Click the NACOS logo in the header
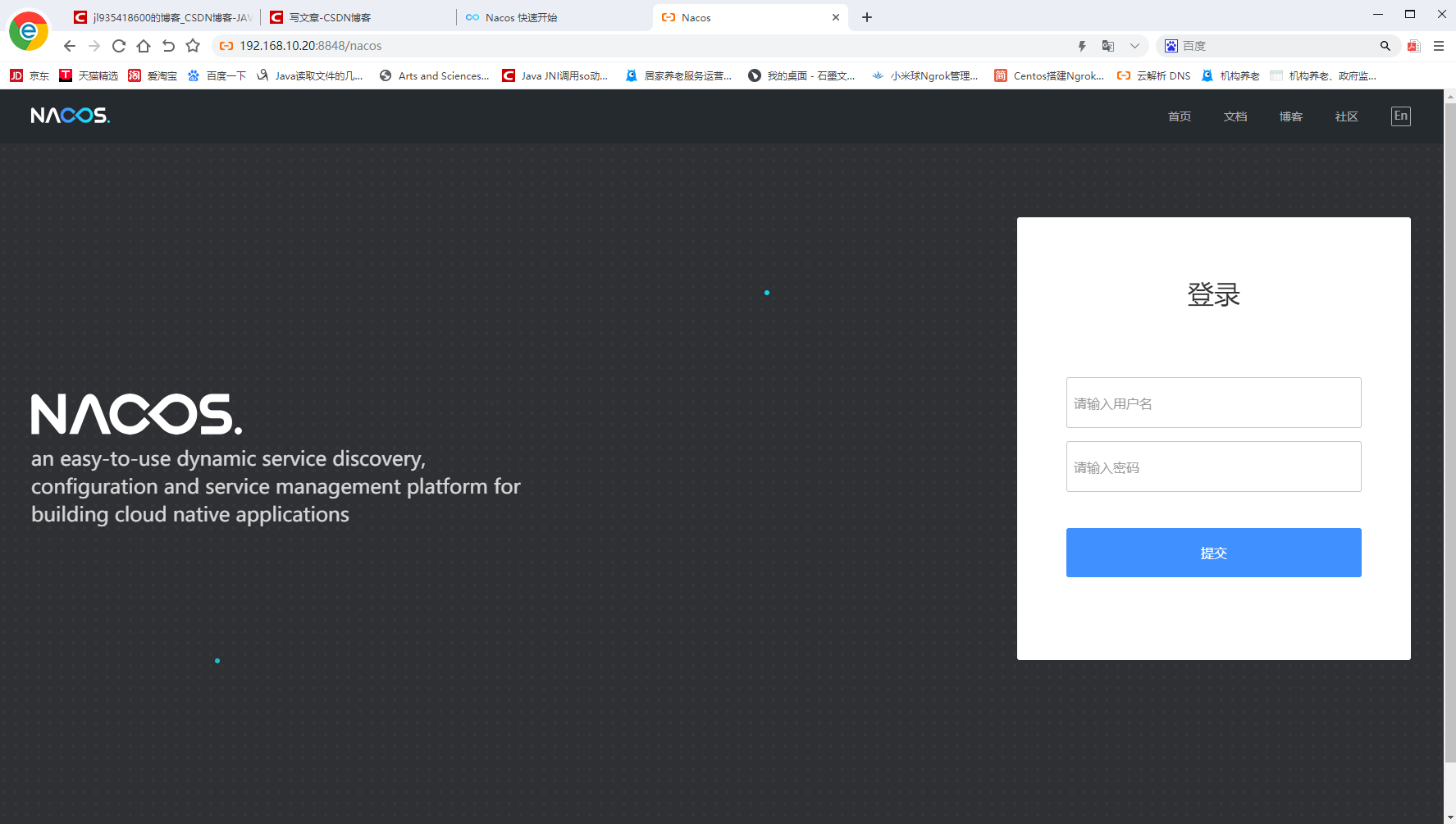The height and width of the screenshot is (824, 1456). click(x=70, y=116)
